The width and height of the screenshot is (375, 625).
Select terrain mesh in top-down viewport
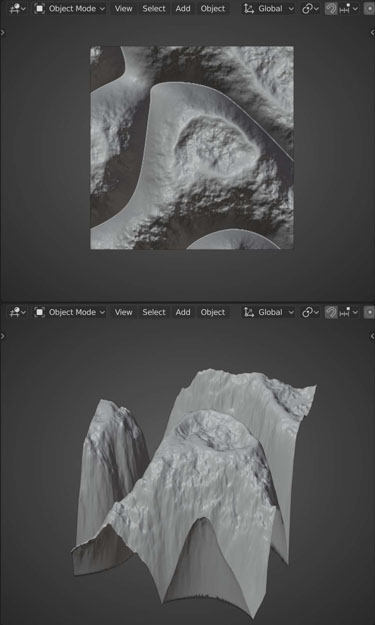pyautogui.click(x=192, y=147)
